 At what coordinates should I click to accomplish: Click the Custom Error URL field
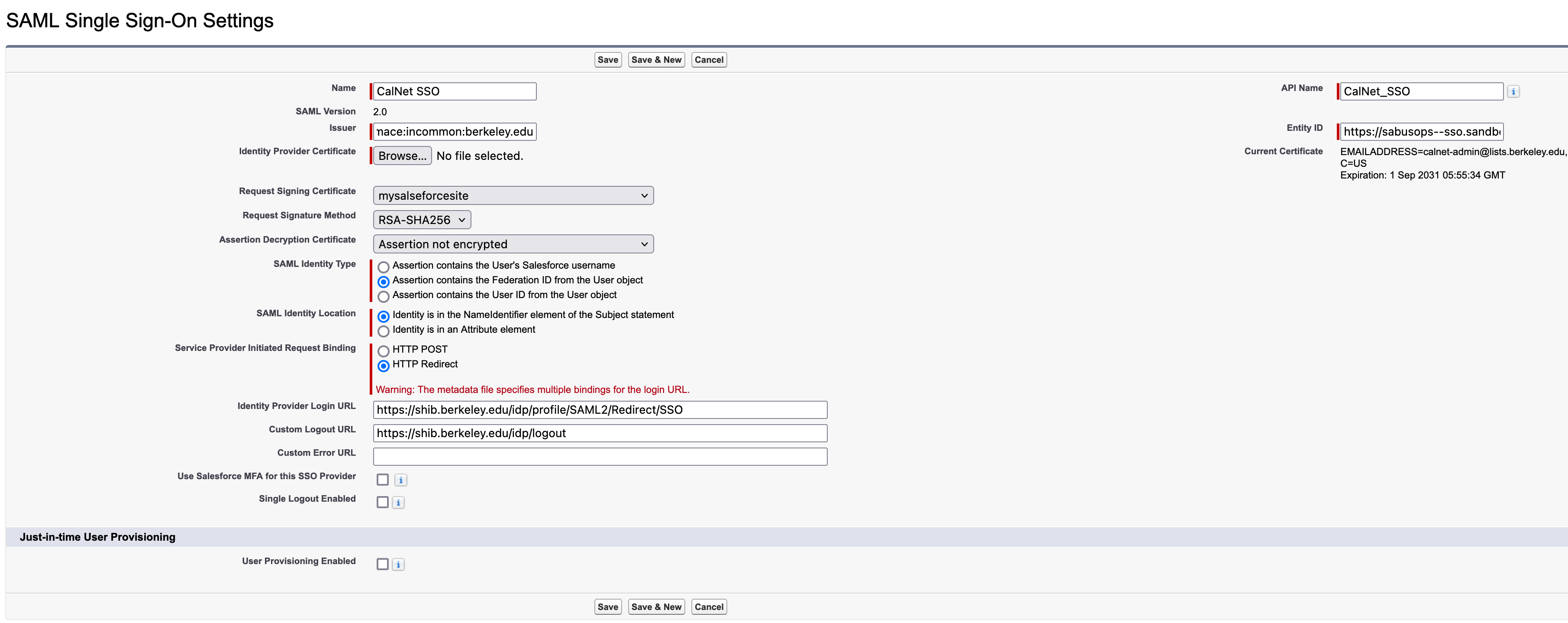click(600, 455)
